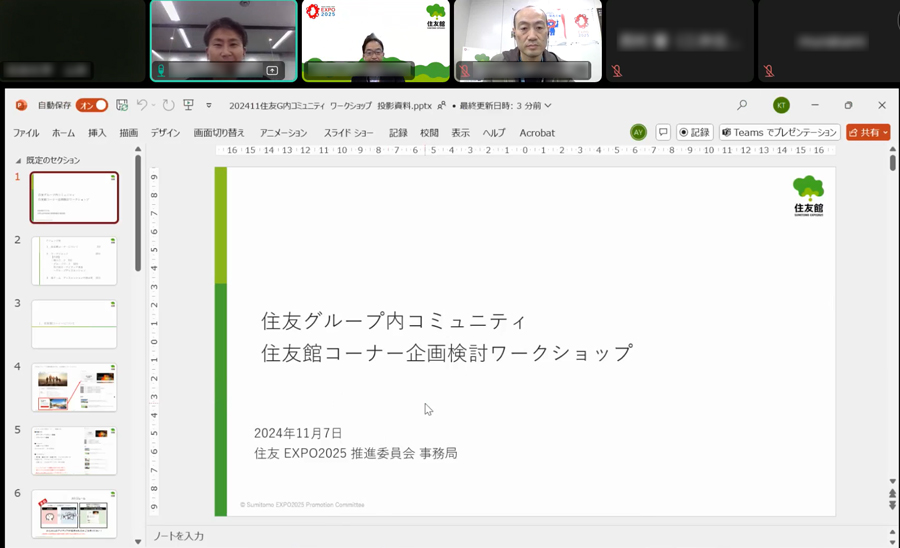Open the 表示 tab
The image size is (900, 548).
pos(460,133)
